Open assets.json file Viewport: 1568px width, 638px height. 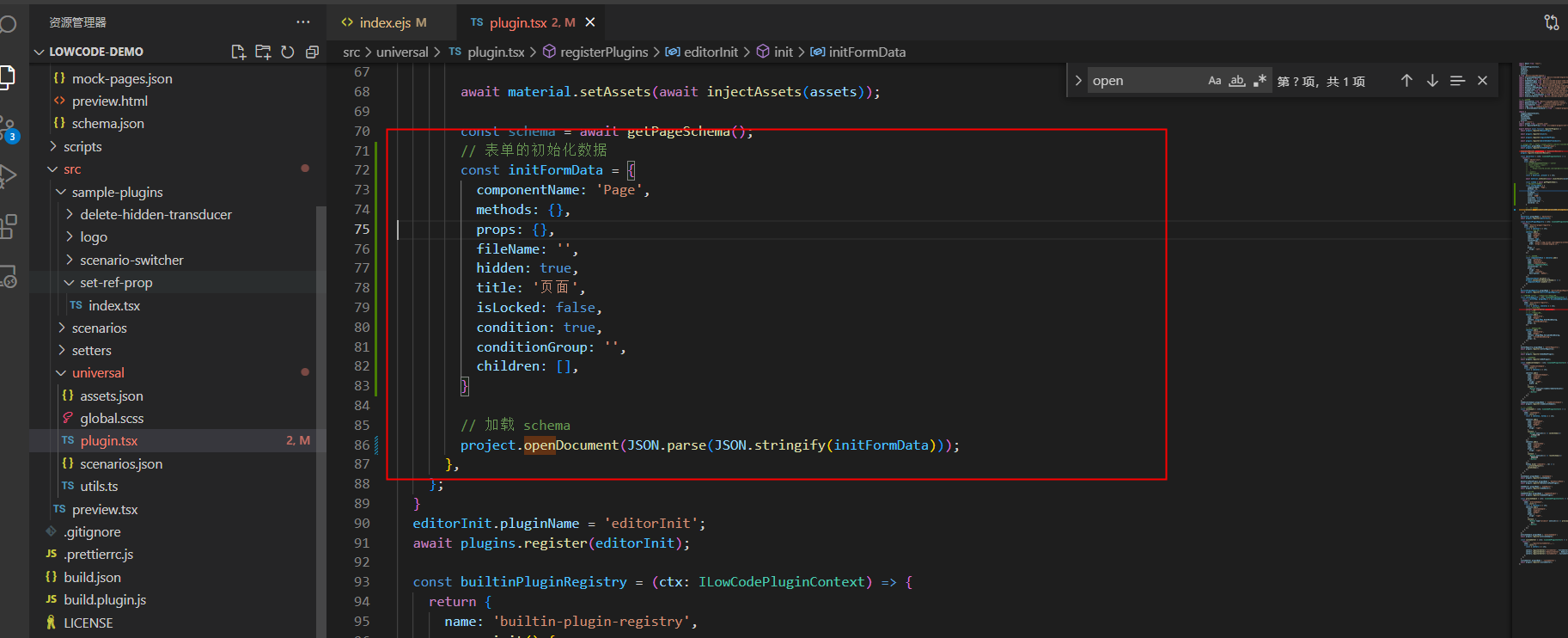(112, 396)
